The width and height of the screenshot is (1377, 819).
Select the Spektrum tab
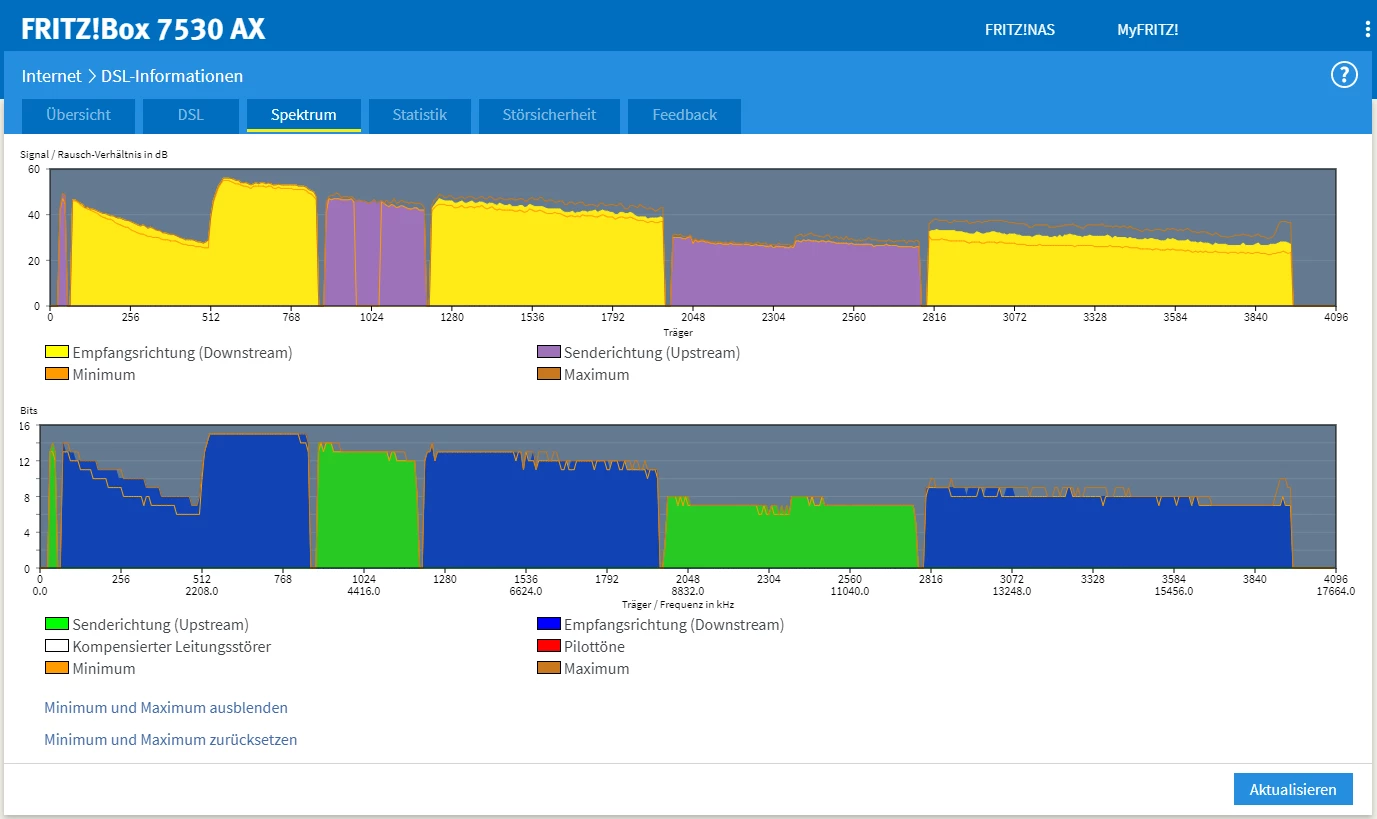303,115
